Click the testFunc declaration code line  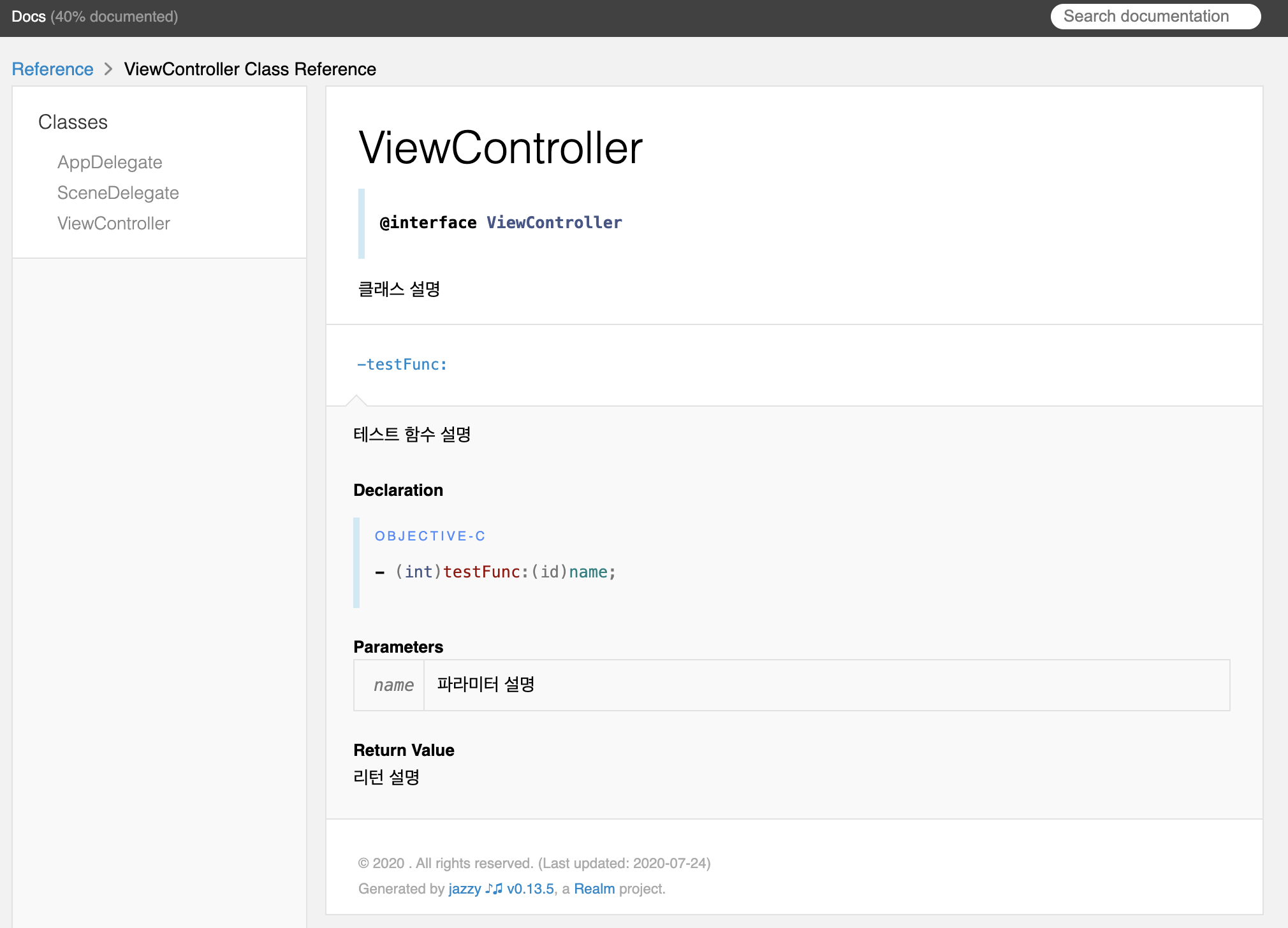coord(495,572)
